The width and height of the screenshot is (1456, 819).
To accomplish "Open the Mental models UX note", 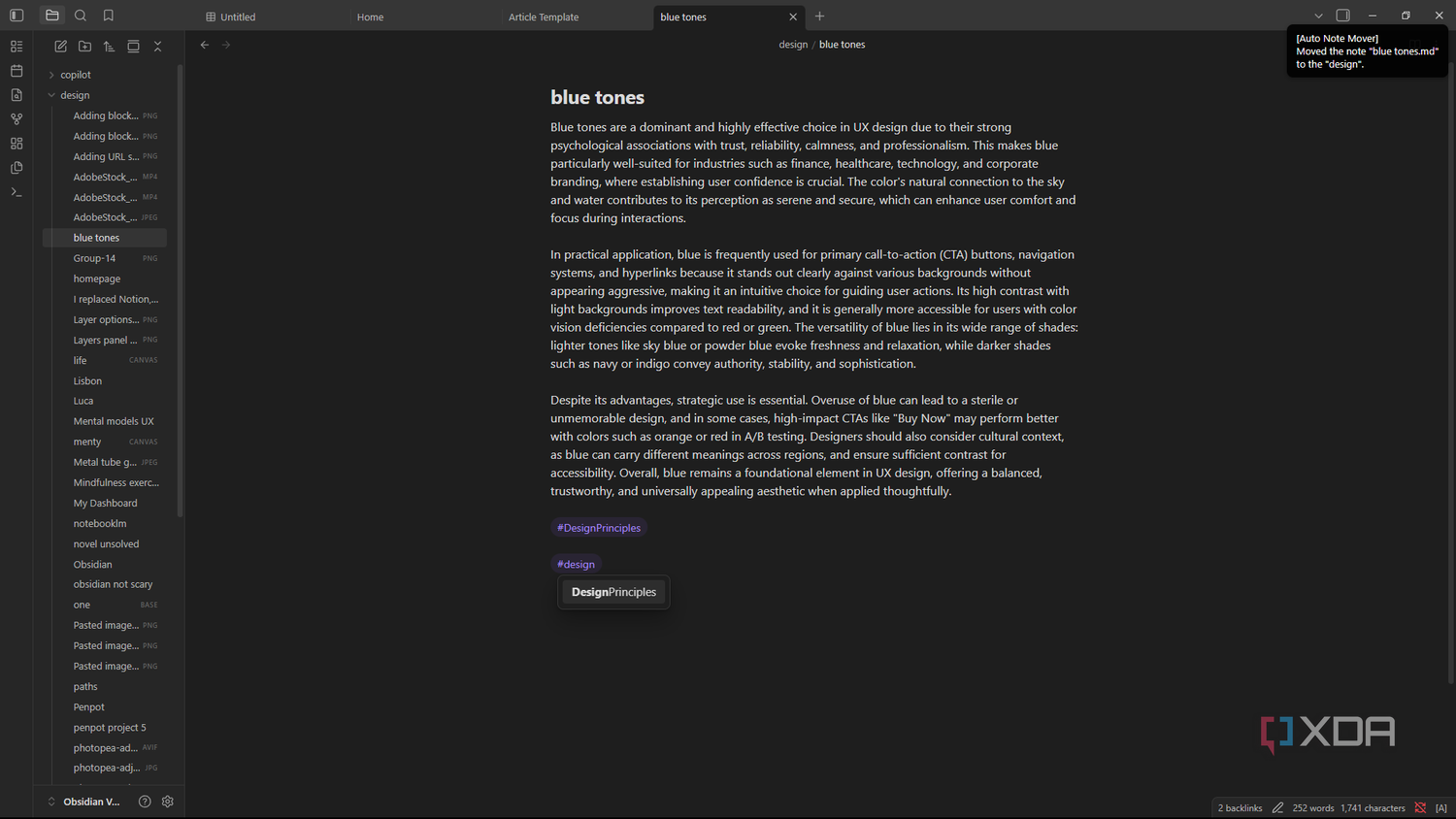I will pos(114,421).
